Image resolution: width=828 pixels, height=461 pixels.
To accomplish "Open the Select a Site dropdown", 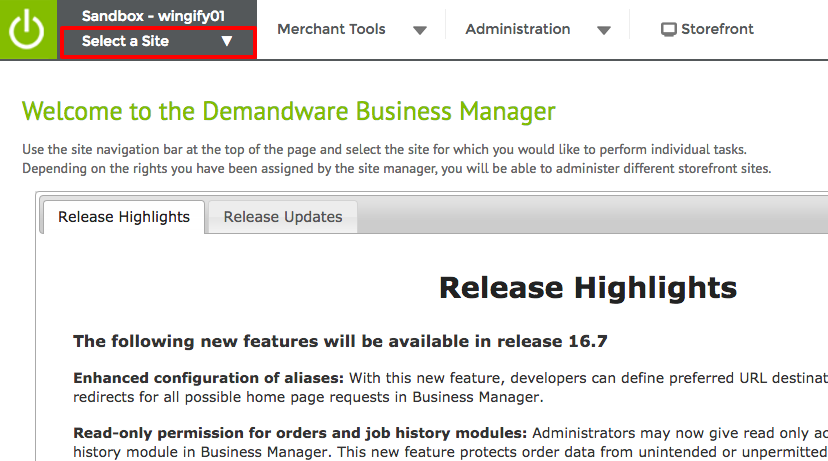I will coord(158,42).
